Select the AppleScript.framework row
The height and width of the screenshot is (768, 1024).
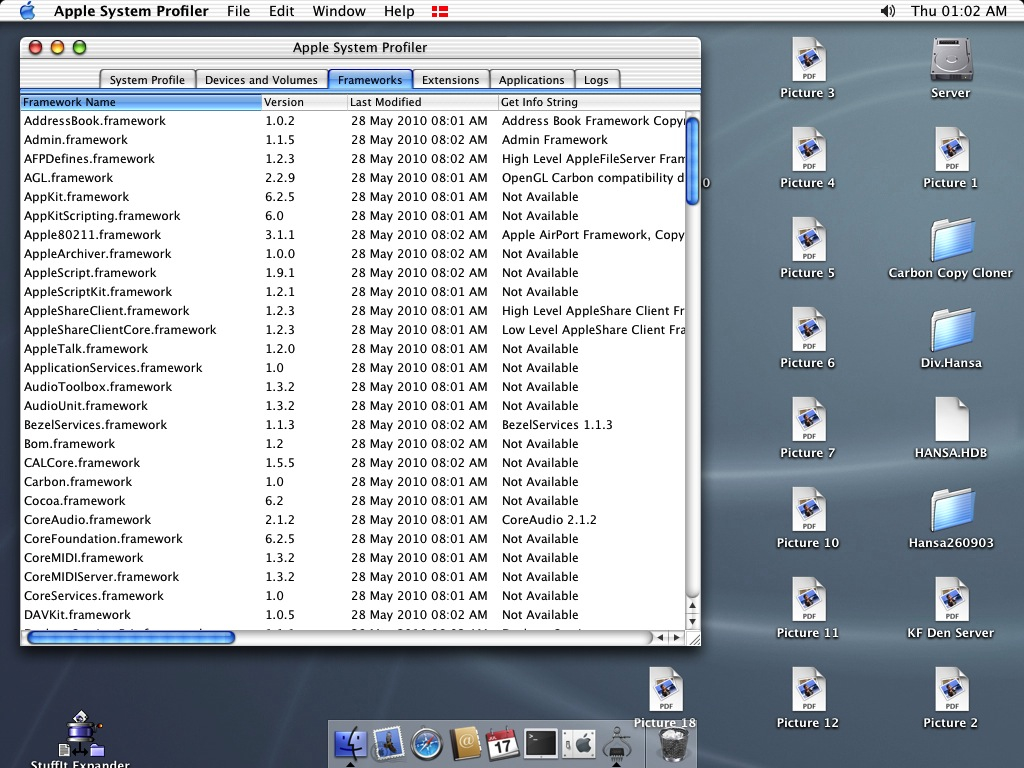click(353, 272)
